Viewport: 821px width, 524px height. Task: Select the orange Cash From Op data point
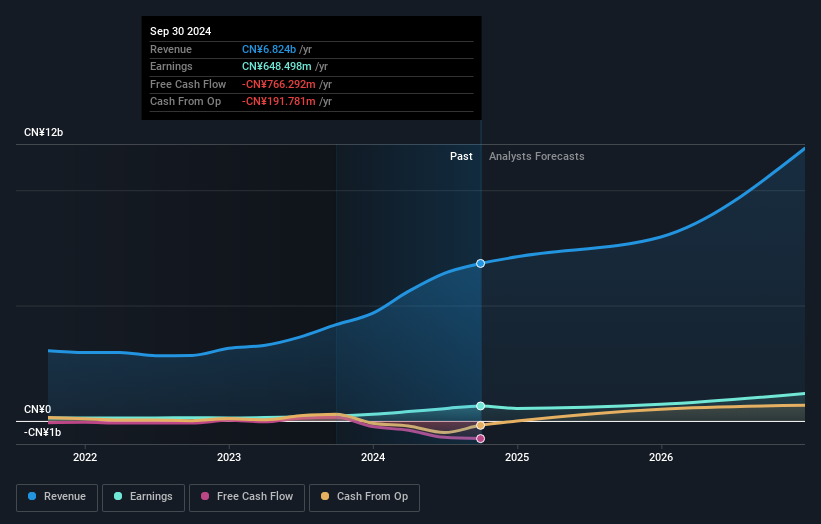[x=480, y=425]
